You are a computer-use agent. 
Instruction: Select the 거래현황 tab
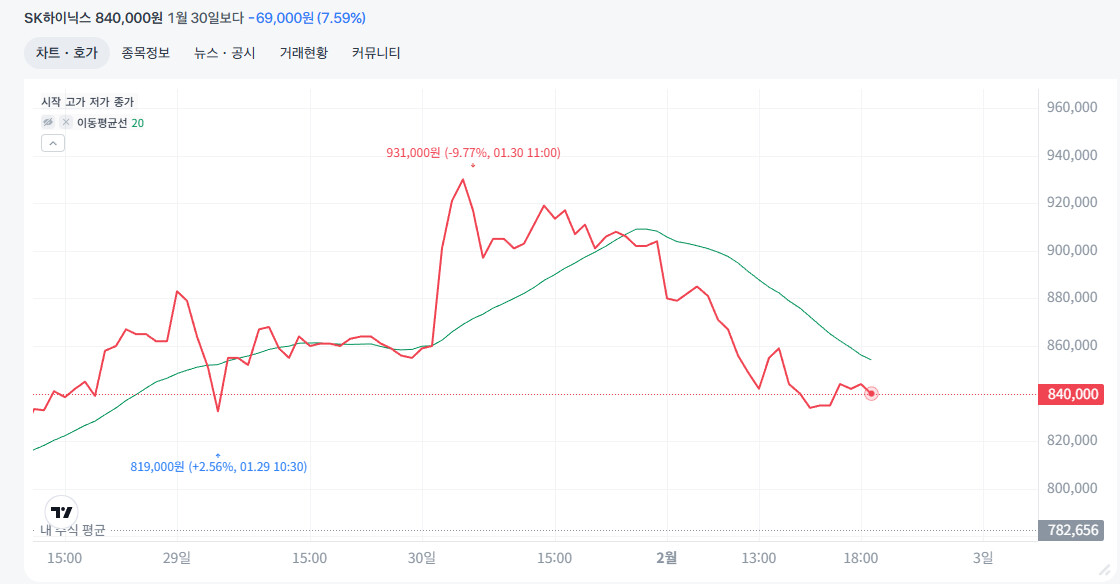point(304,53)
